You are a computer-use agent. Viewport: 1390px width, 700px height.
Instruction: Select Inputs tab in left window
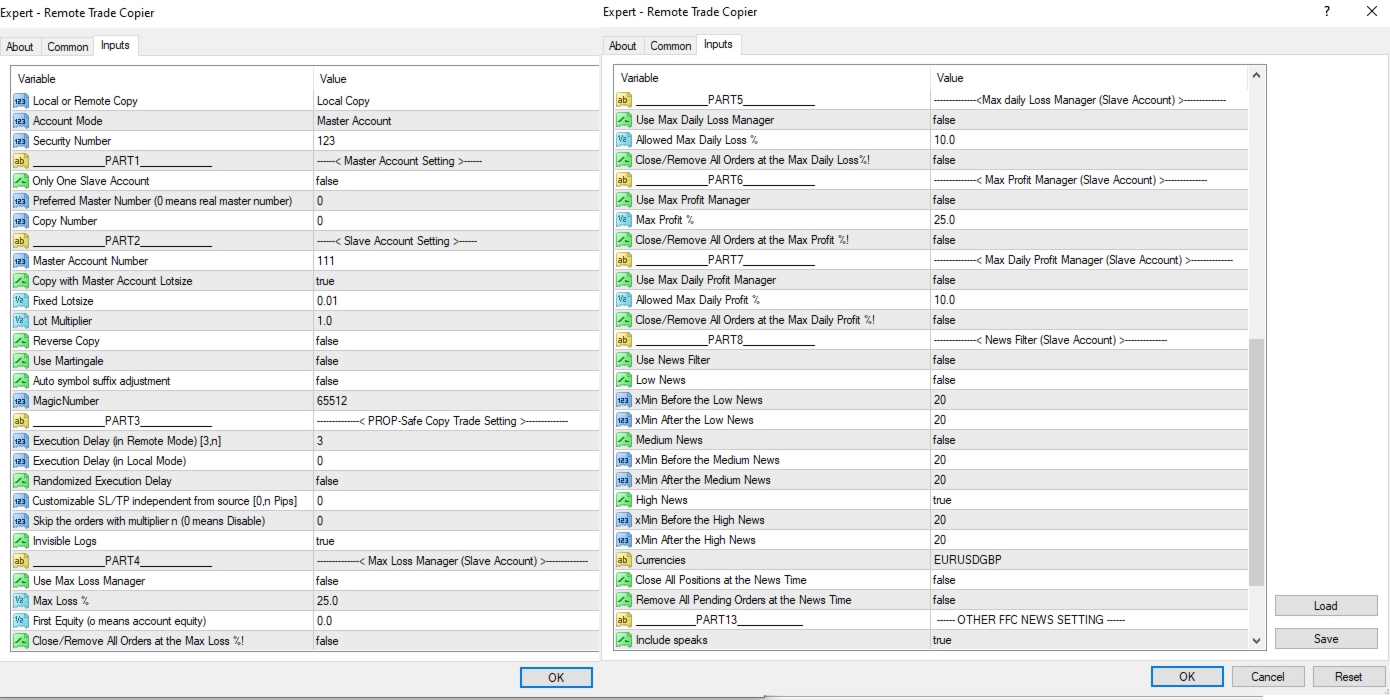pos(116,45)
